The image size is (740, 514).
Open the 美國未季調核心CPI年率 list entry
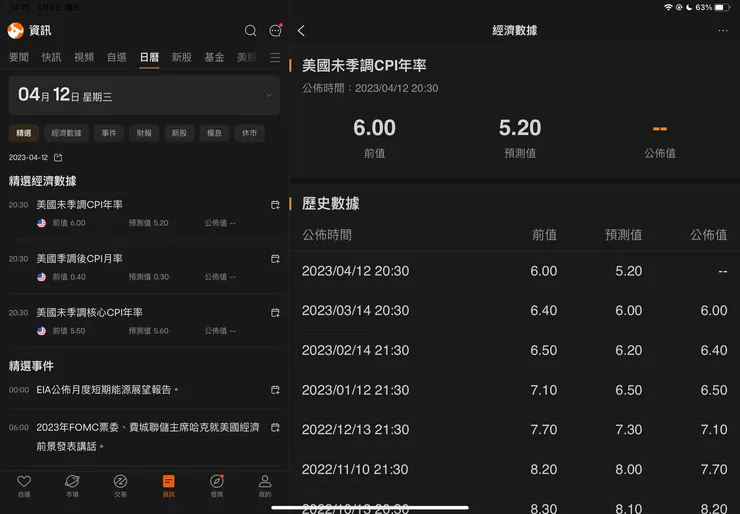[x=144, y=321]
